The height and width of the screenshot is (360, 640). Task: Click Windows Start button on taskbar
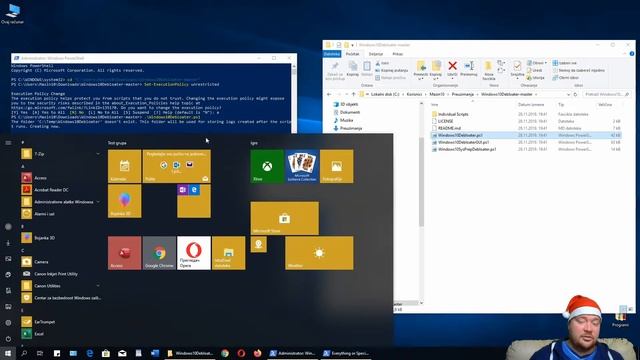8,353
